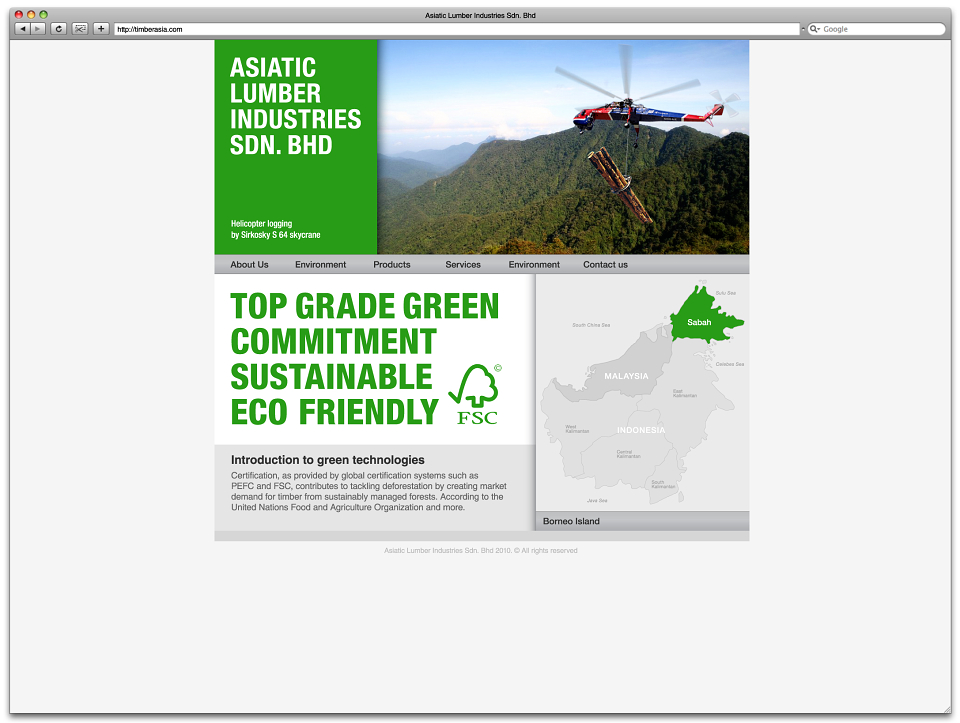Screen dimensions: 960x723
Task: Click the South Kalimantan map label
Action: 663,484
